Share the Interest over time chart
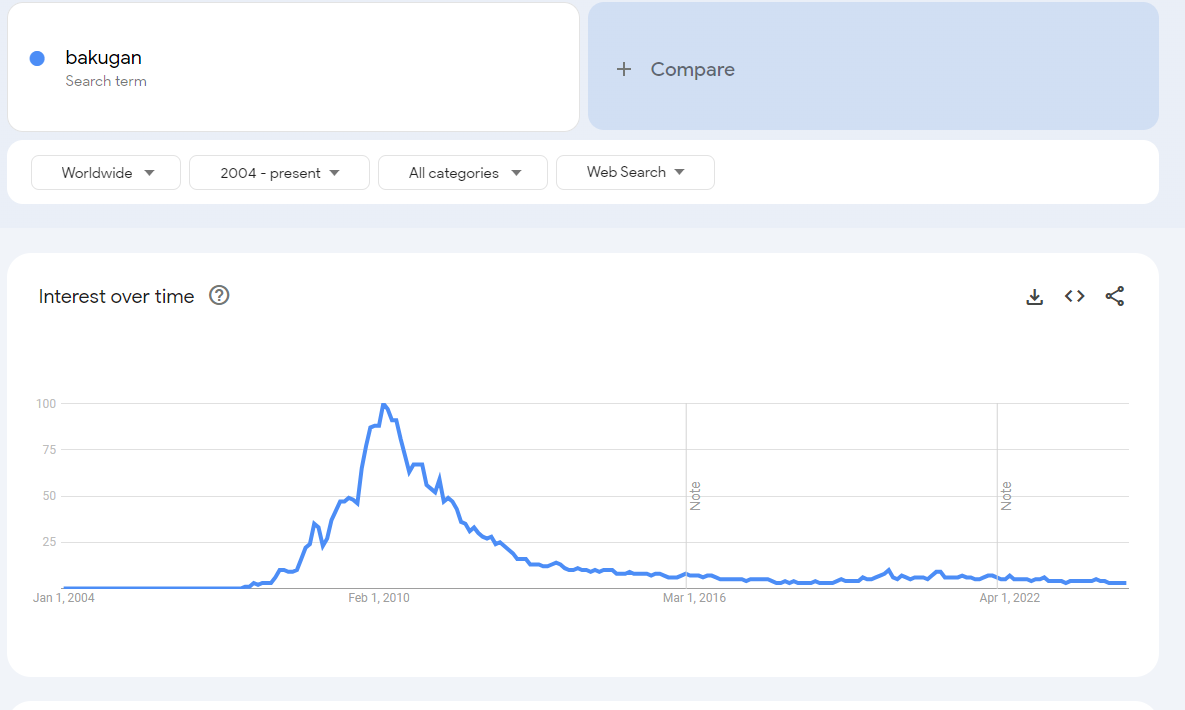This screenshot has height=710, width=1185. pyautogui.click(x=1115, y=296)
